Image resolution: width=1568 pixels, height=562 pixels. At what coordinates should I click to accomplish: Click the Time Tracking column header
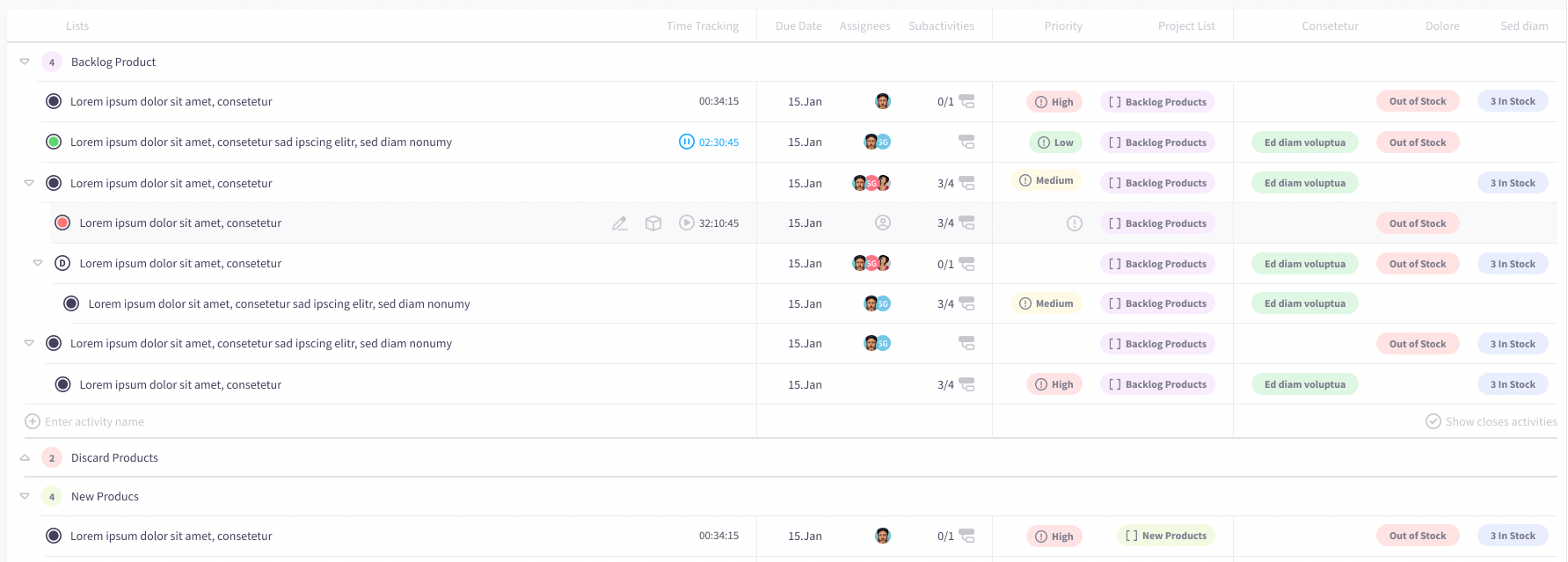(x=702, y=26)
